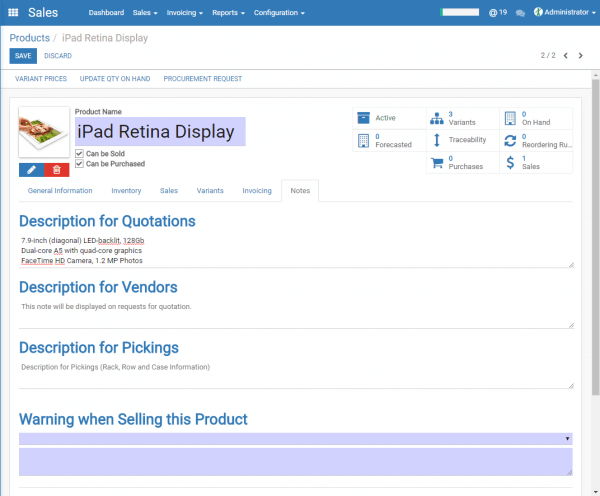Click Procurement Request button
Viewport: 600px width, 496px height.
point(203,79)
